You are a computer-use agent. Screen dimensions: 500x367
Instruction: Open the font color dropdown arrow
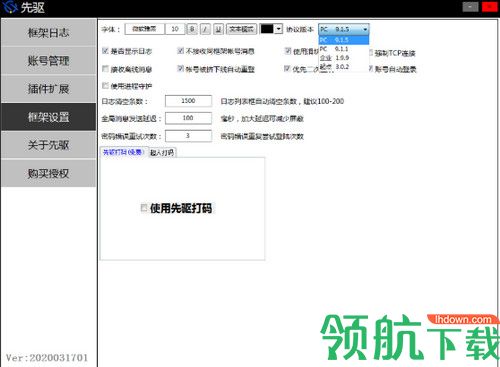(x=279, y=29)
